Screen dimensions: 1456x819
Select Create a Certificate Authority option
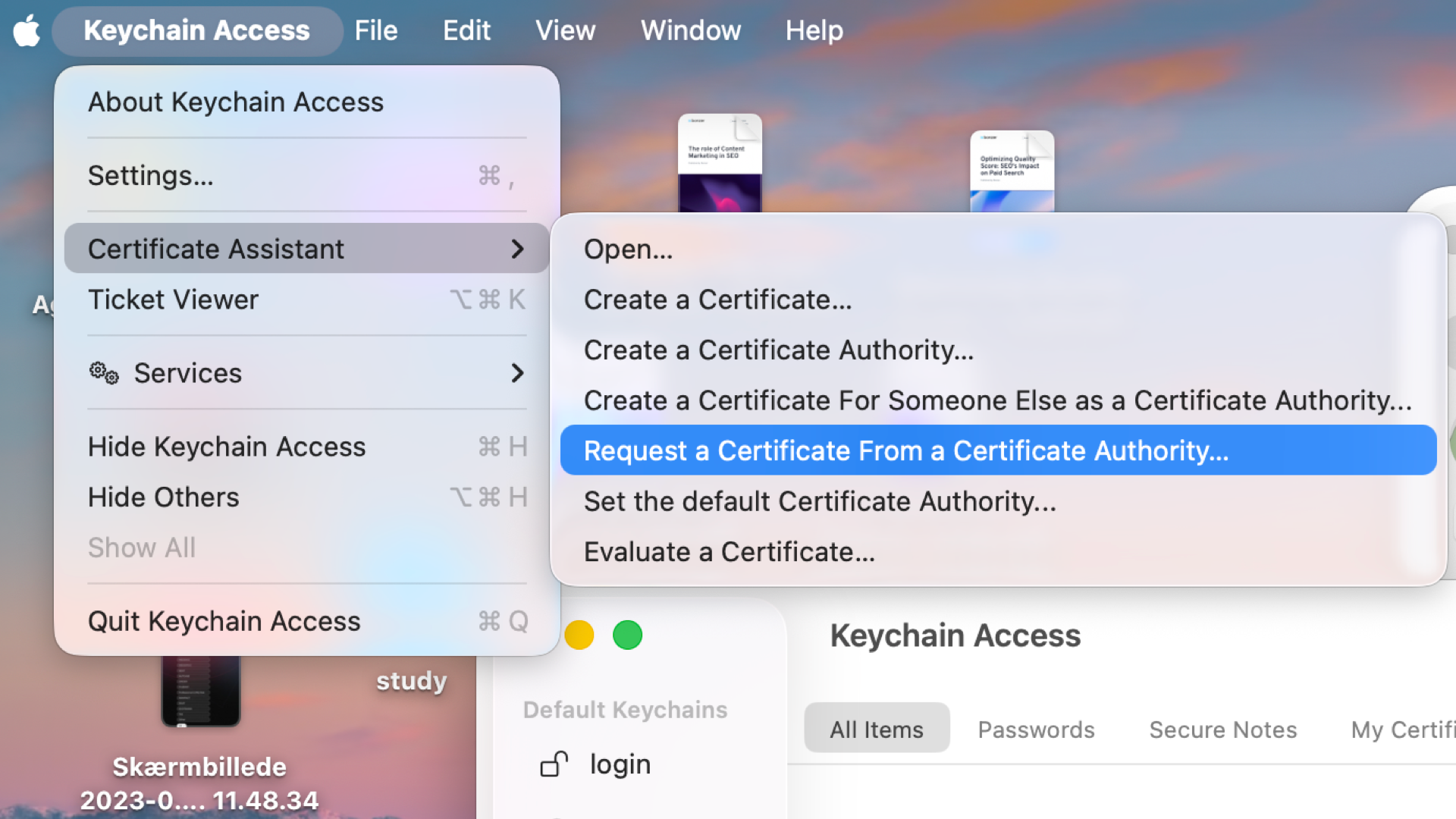coord(778,350)
